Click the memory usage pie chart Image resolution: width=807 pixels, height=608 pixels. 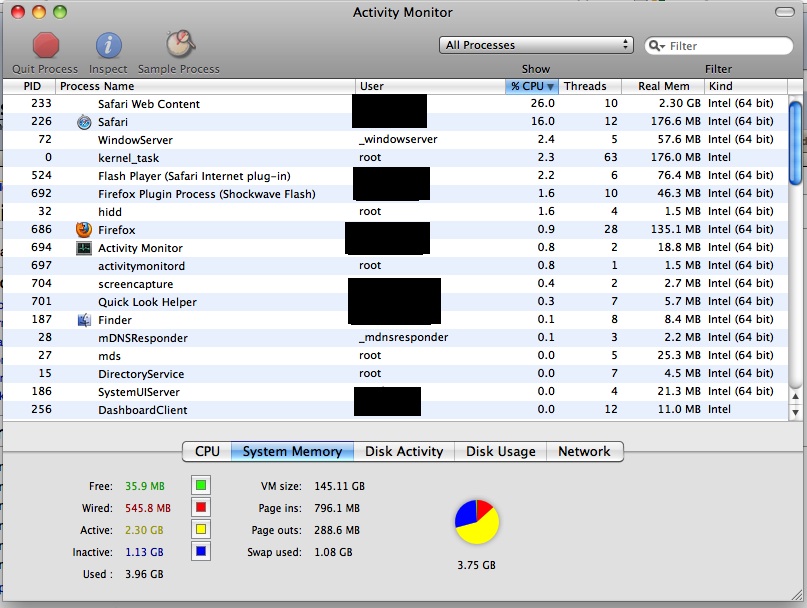click(477, 521)
